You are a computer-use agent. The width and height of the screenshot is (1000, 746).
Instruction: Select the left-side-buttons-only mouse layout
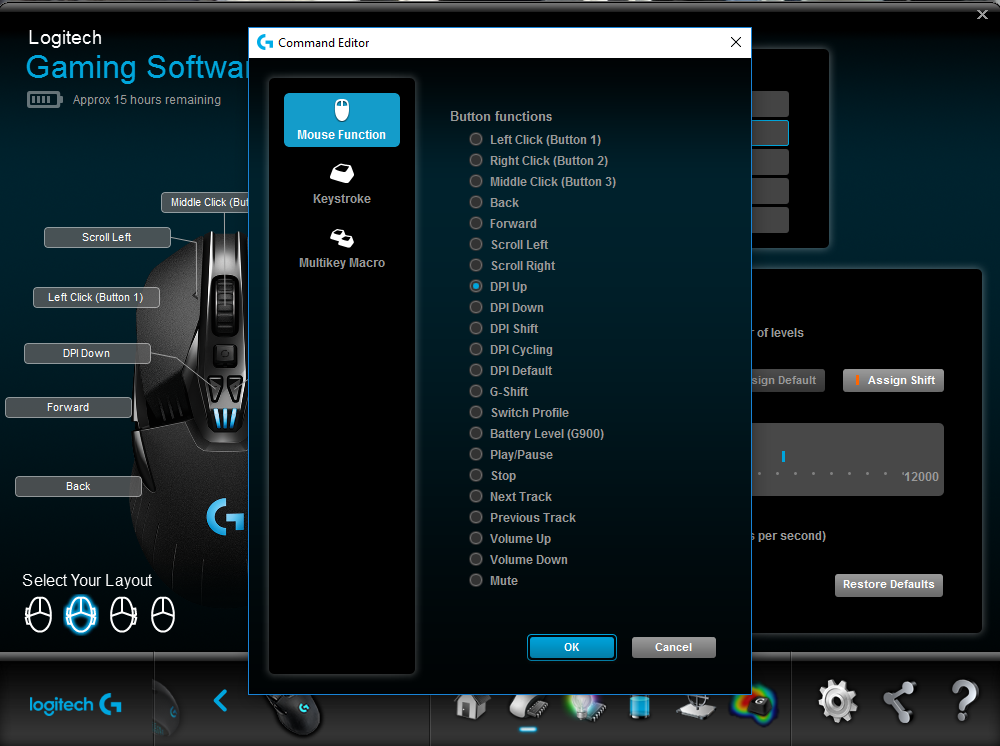tap(39, 614)
